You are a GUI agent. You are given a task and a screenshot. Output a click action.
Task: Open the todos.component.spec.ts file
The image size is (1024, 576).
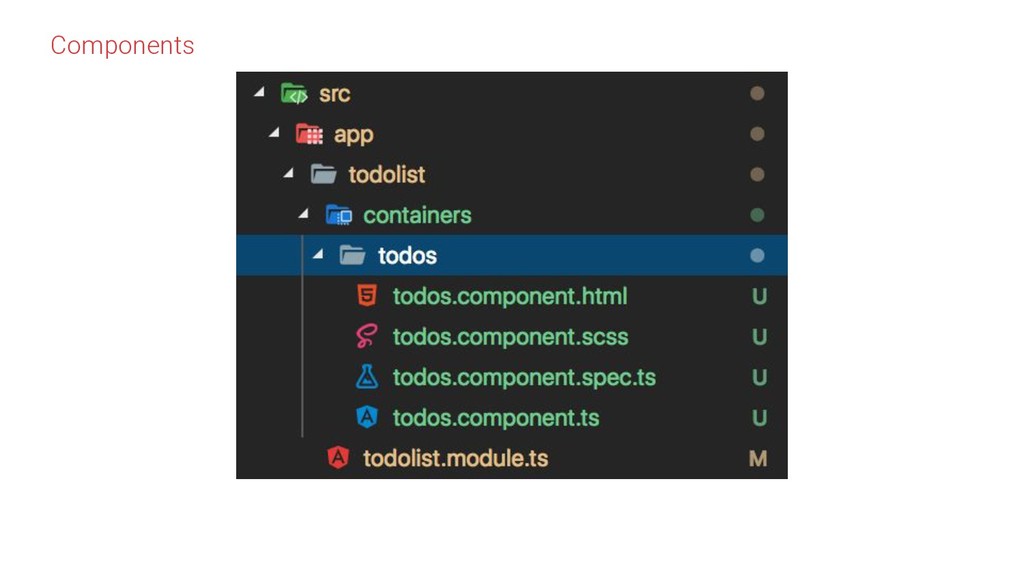[524, 377]
